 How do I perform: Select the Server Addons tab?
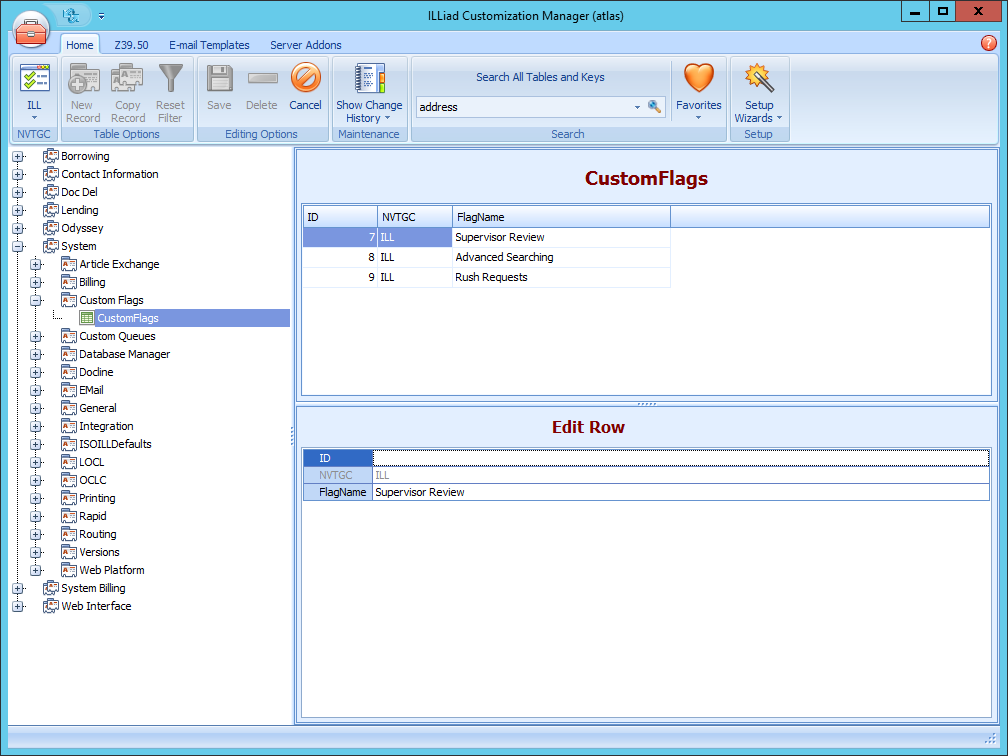pyautogui.click(x=304, y=44)
